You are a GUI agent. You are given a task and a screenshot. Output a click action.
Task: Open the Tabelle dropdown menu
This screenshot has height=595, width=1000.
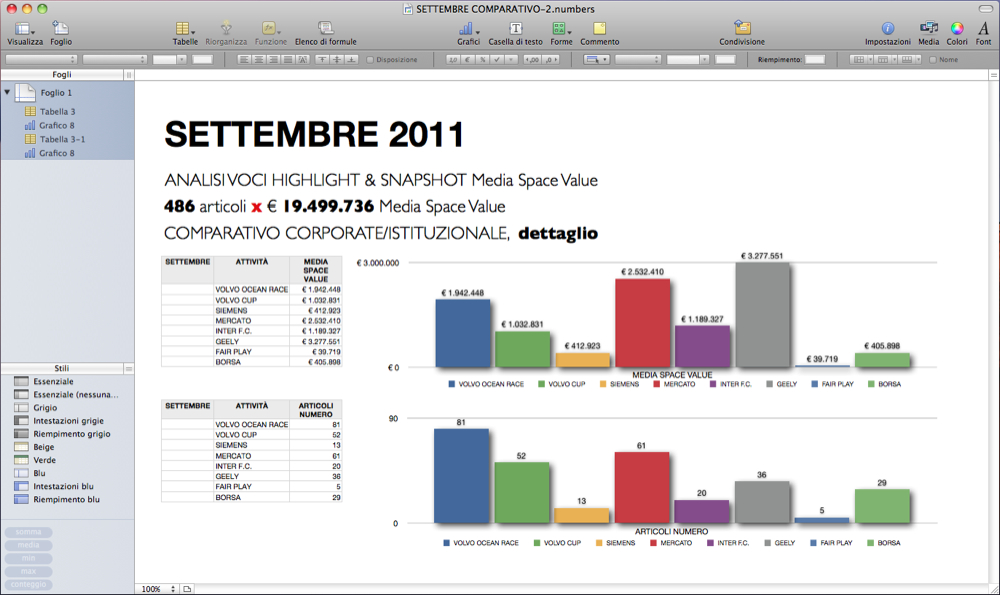(x=184, y=29)
